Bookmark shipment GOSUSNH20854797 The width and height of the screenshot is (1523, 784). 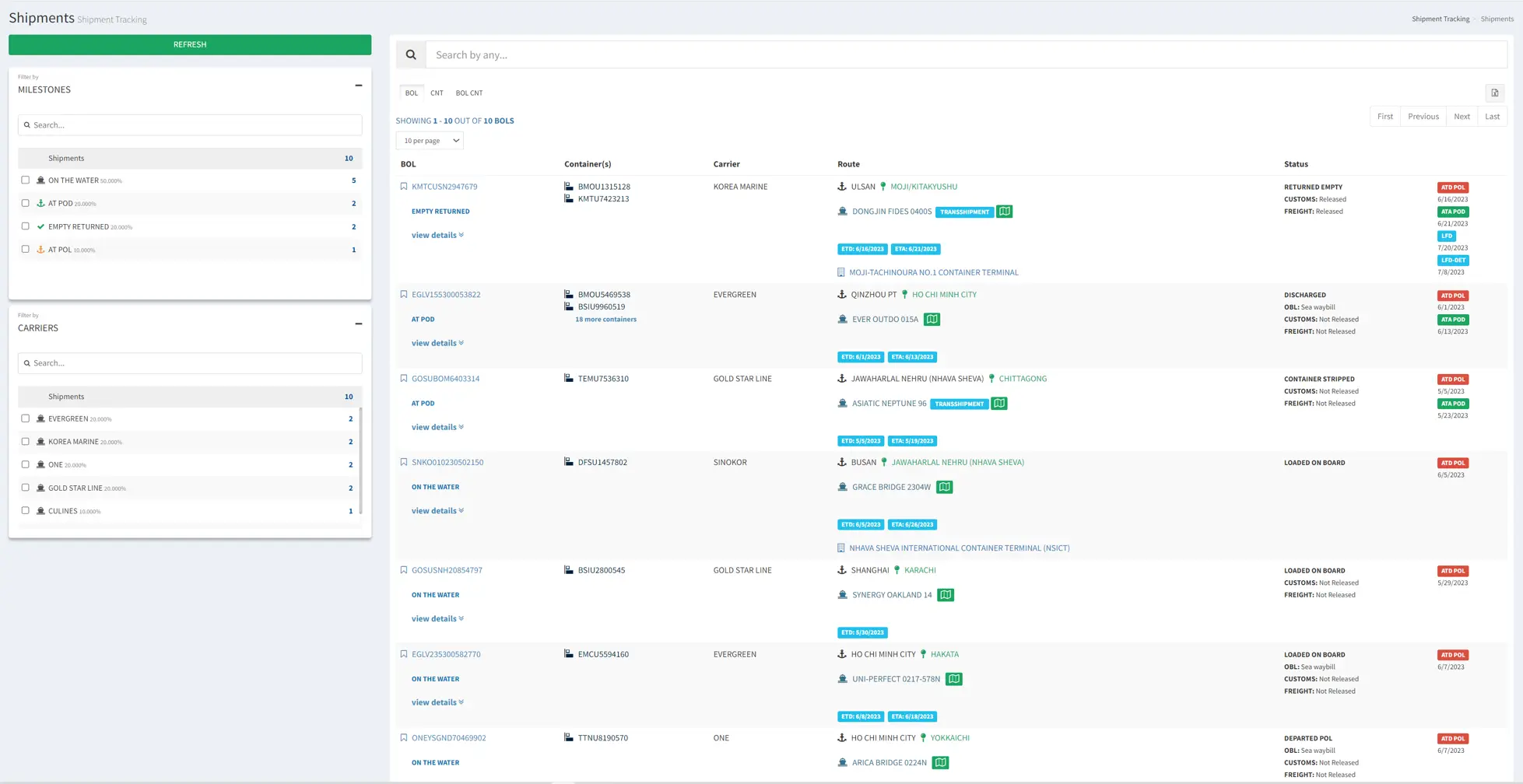(403, 570)
